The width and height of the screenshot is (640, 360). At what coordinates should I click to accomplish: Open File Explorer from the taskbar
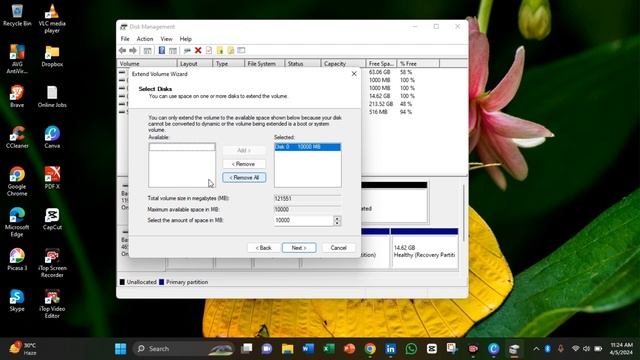click(287, 349)
